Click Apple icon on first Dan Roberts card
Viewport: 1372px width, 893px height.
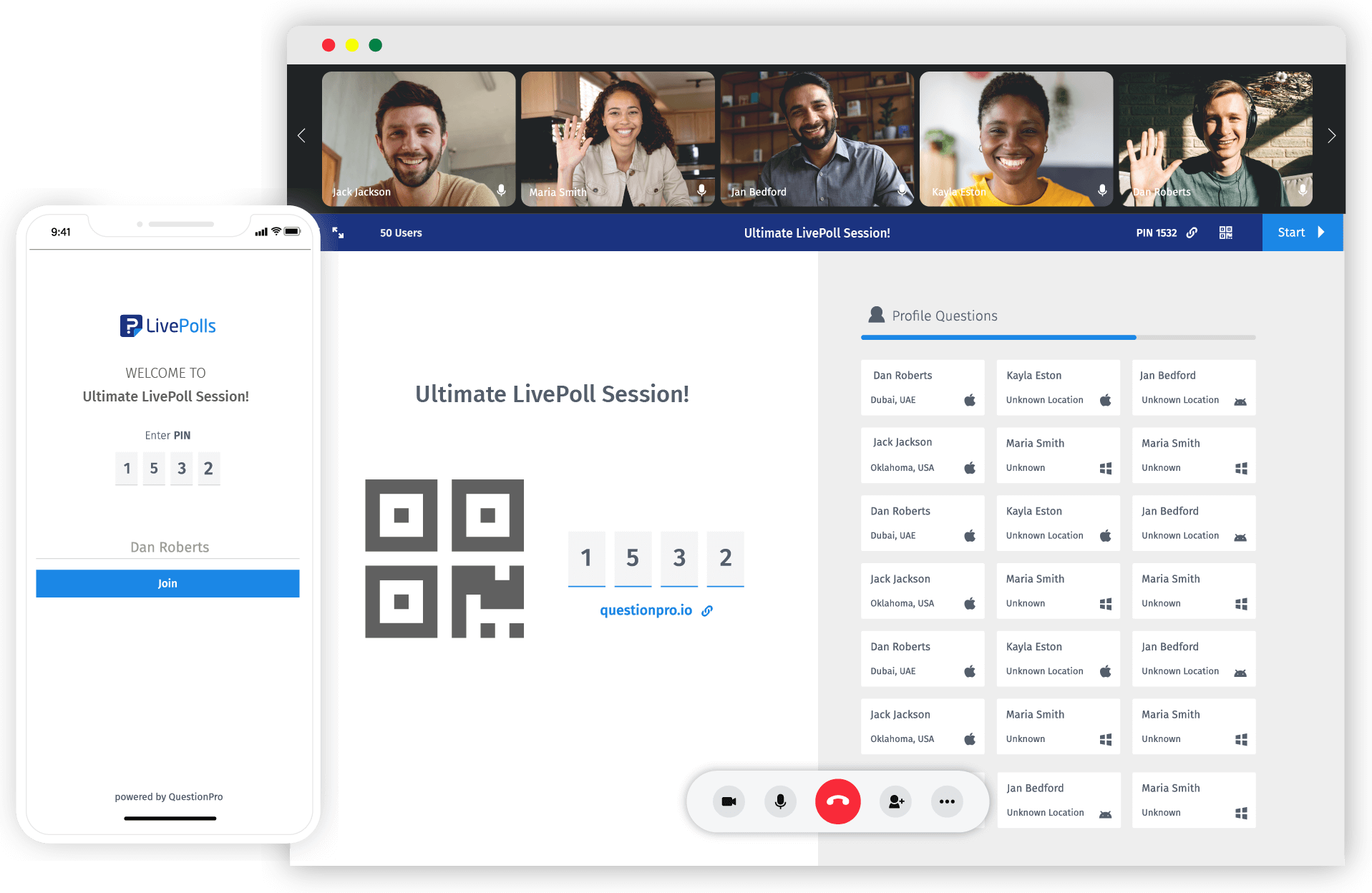(x=970, y=400)
